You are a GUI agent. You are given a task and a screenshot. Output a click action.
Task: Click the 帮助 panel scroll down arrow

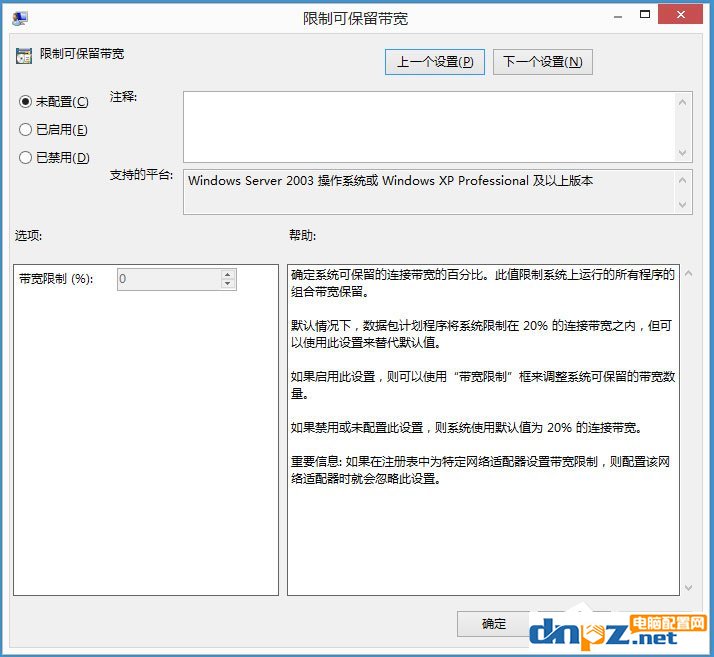click(688, 587)
